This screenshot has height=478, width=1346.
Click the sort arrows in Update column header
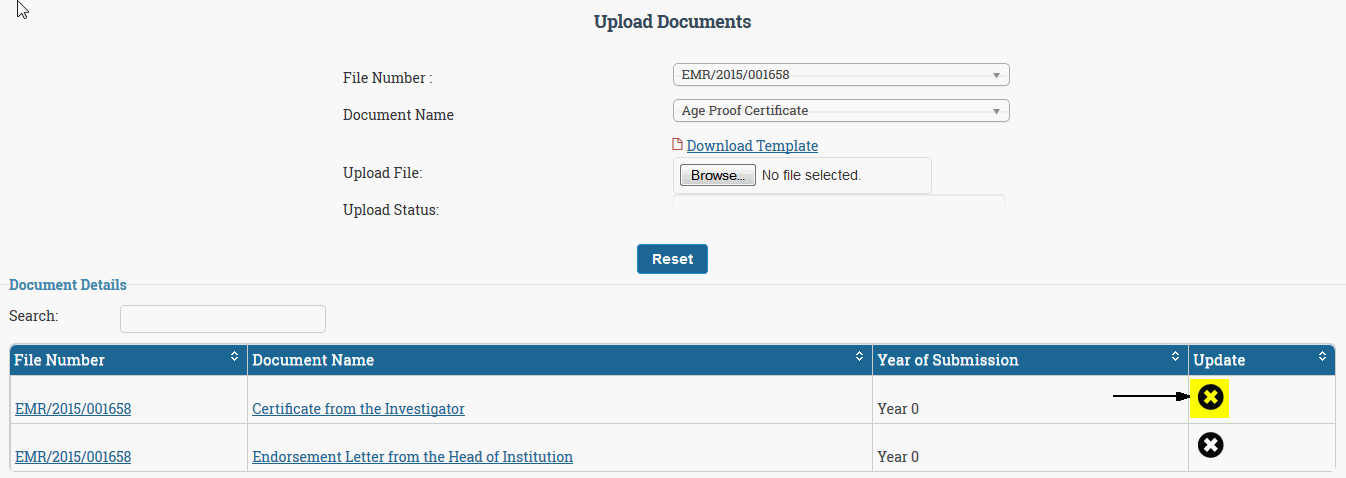click(x=1322, y=357)
